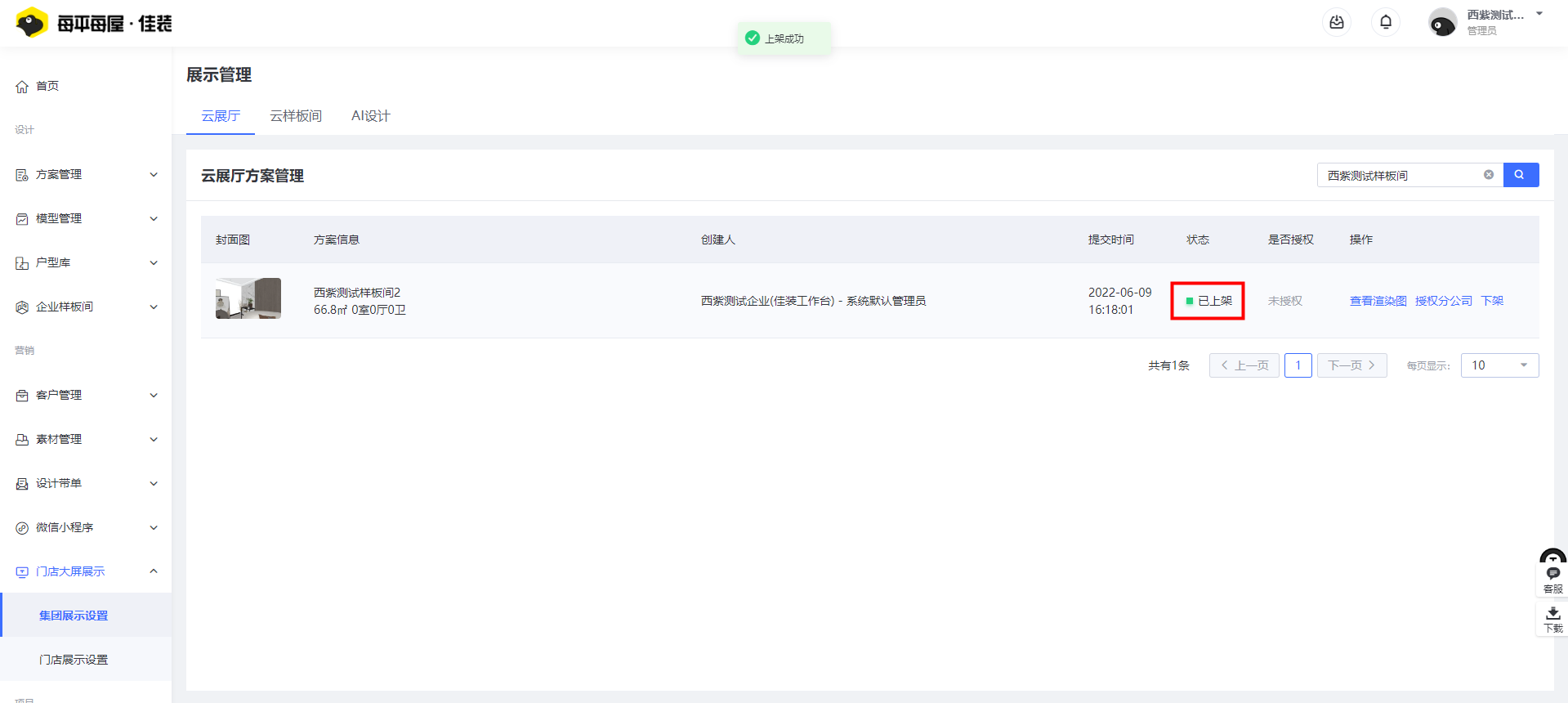The width and height of the screenshot is (1568, 703).
Task: Select 集团展示设置 in sidebar
Action: coord(86,616)
